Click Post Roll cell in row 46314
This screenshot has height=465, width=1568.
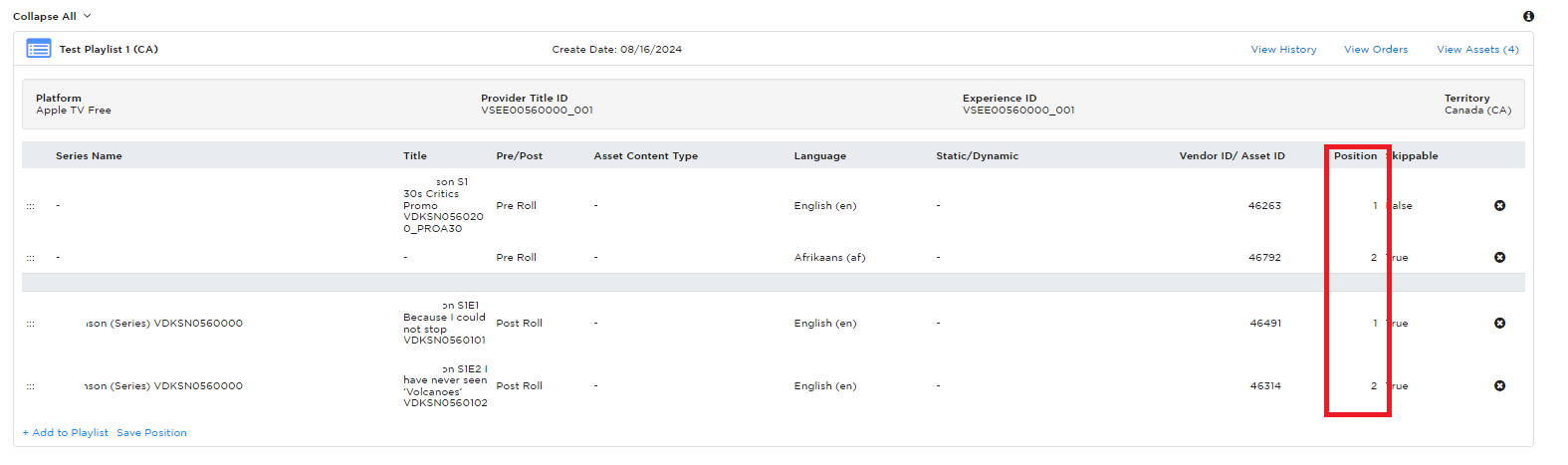pos(519,386)
